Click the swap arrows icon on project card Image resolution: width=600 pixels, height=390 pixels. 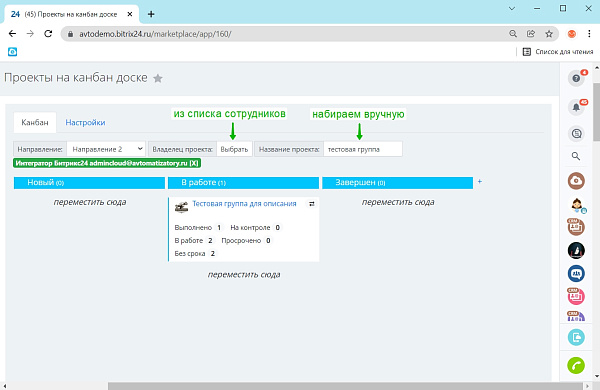311,204
